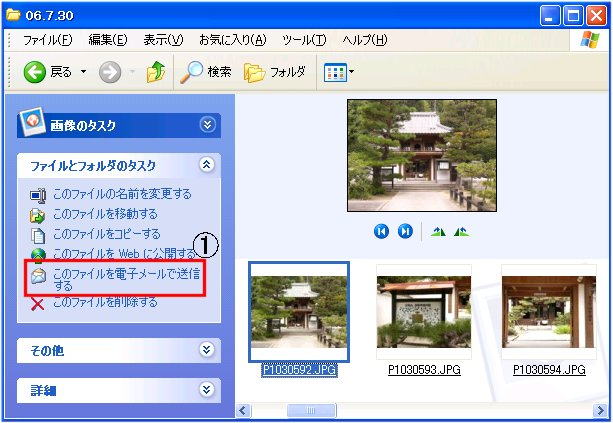Open the Back button history dropdown arrow
Viewport: 613px width, 423px height.
click(83, 72)
